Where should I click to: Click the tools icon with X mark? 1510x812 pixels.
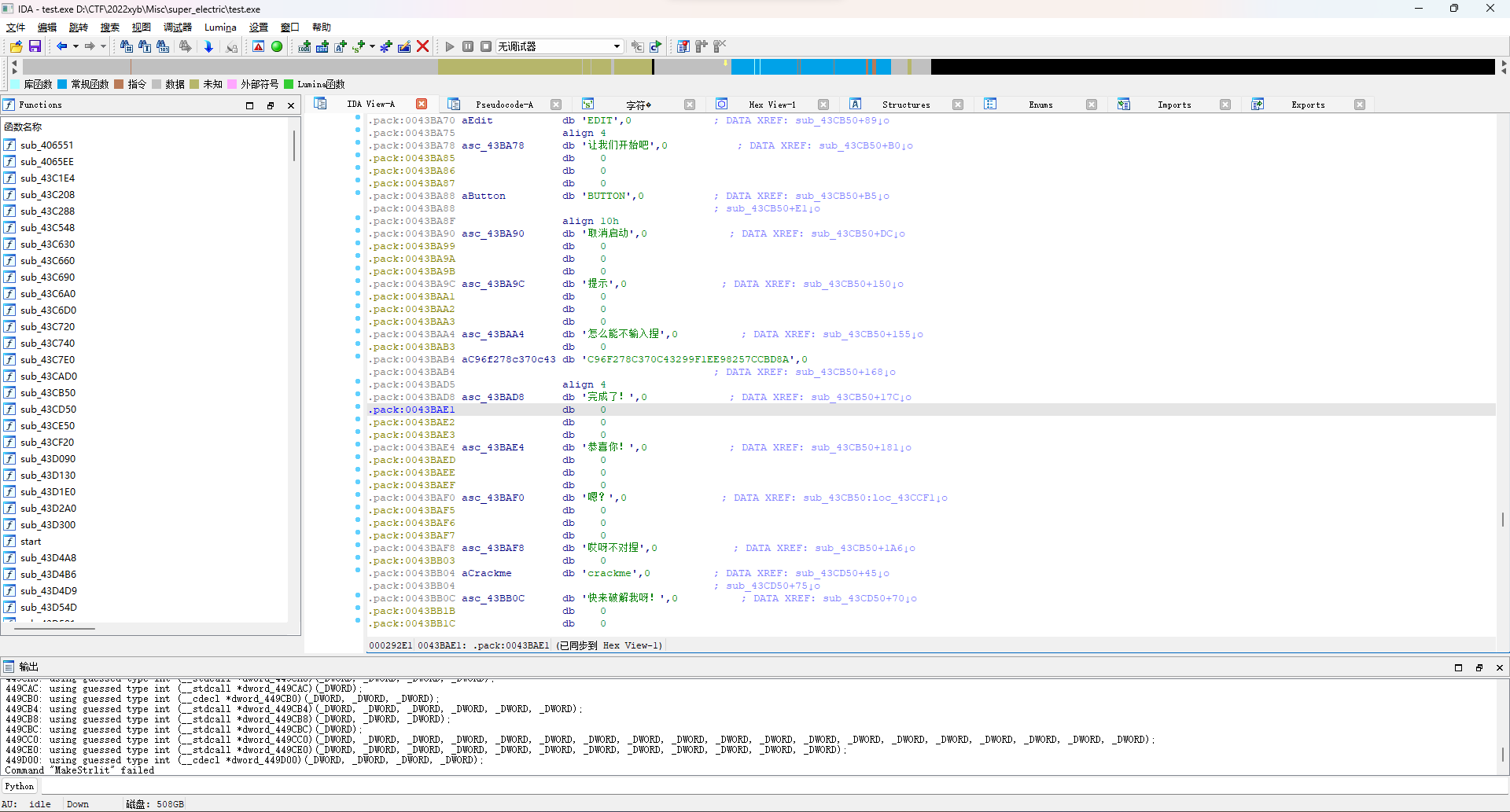[x=720, y=46]
